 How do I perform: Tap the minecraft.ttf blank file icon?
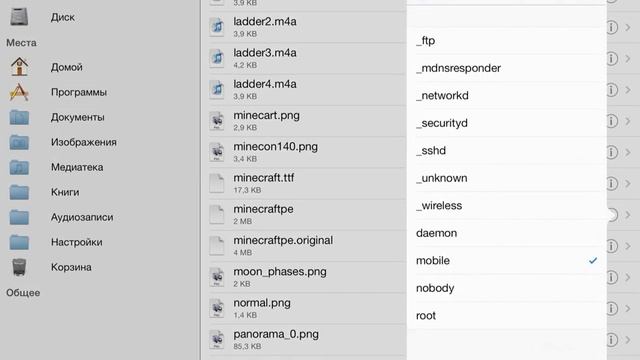click(x=217, y=183)
